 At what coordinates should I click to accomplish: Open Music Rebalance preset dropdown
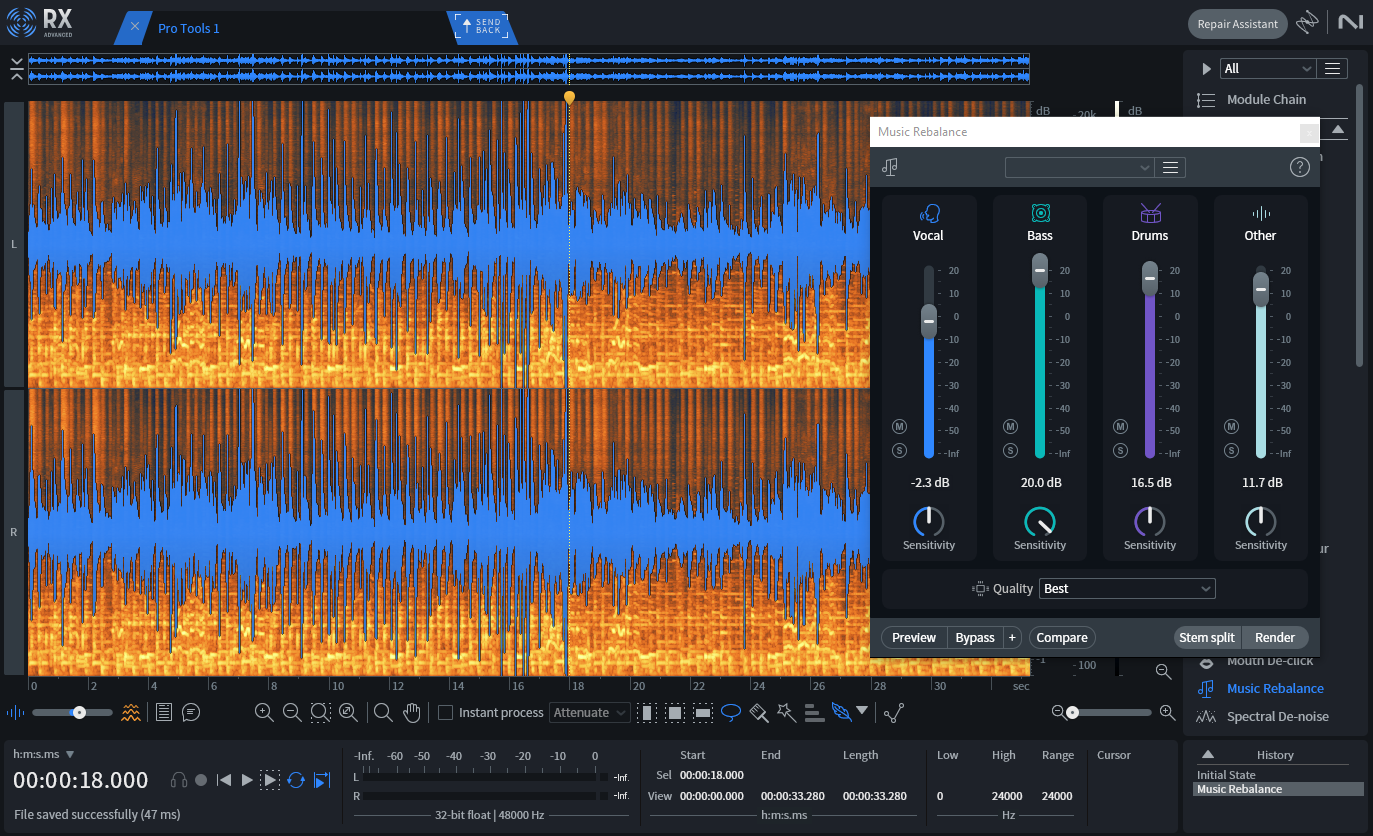[1079, 168]
